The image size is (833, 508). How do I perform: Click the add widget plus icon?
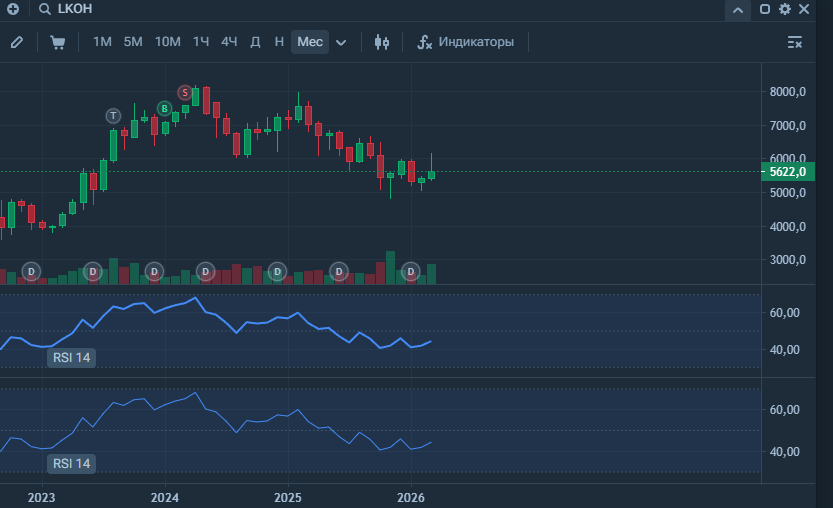tap(13, 9)
